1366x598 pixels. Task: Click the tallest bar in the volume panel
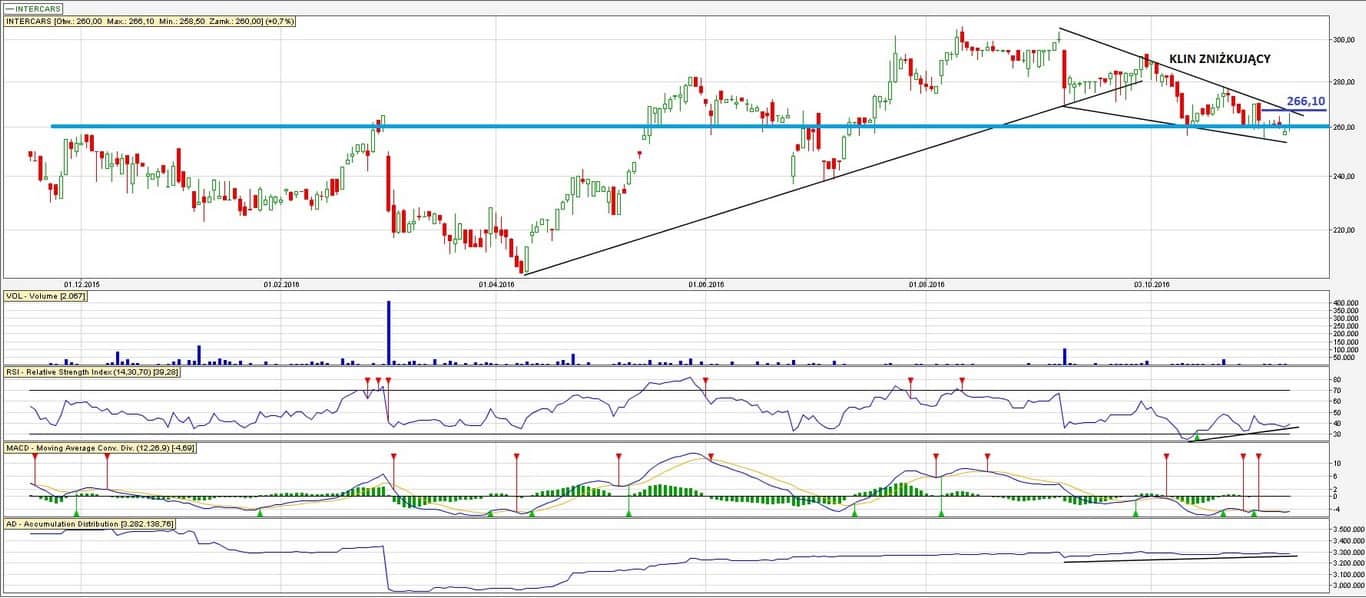388,332
